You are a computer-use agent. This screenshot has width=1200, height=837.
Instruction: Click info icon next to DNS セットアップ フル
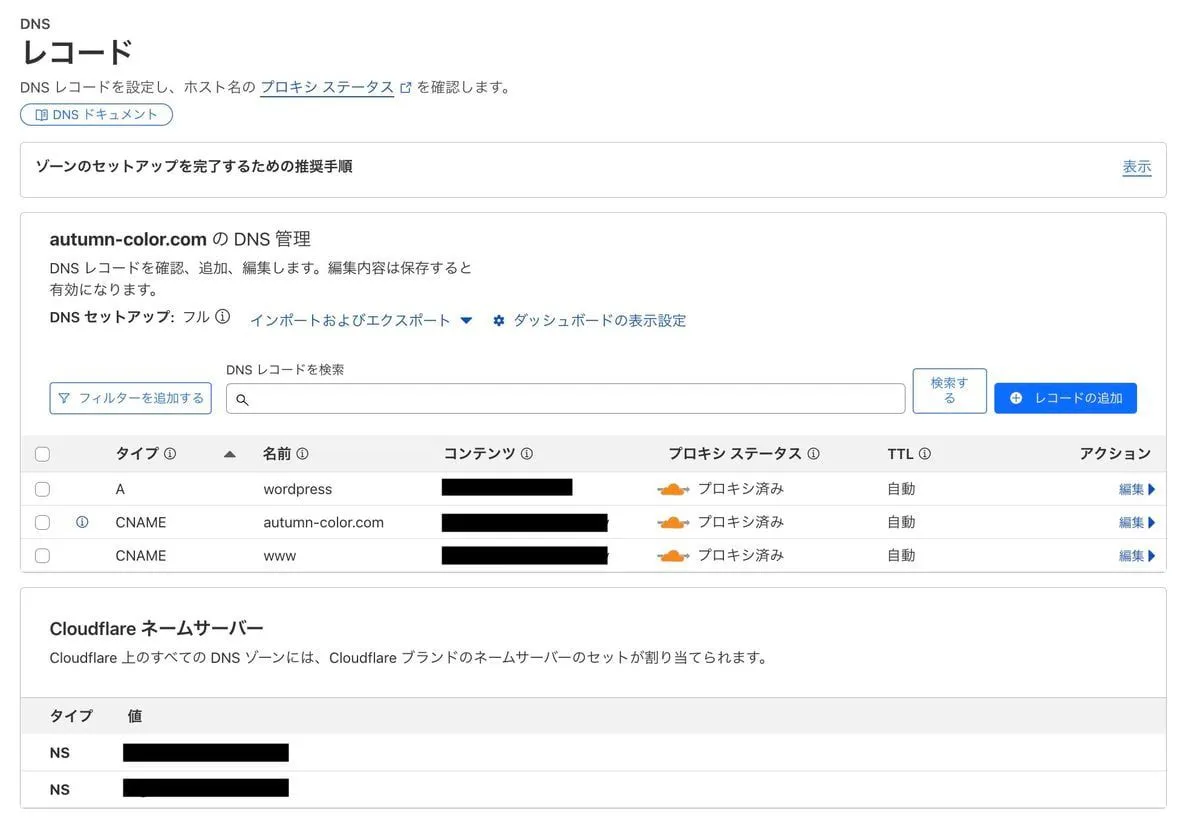pyautogui.click(x=223, y=317)
